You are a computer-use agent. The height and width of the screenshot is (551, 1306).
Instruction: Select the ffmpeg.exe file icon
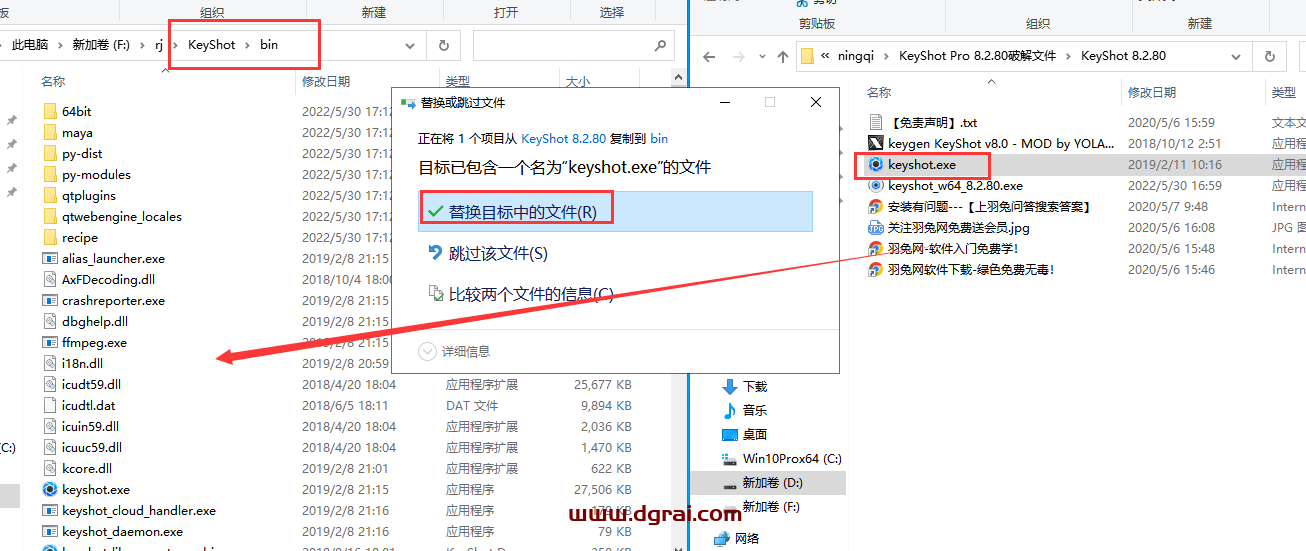(x=50, y=342)
